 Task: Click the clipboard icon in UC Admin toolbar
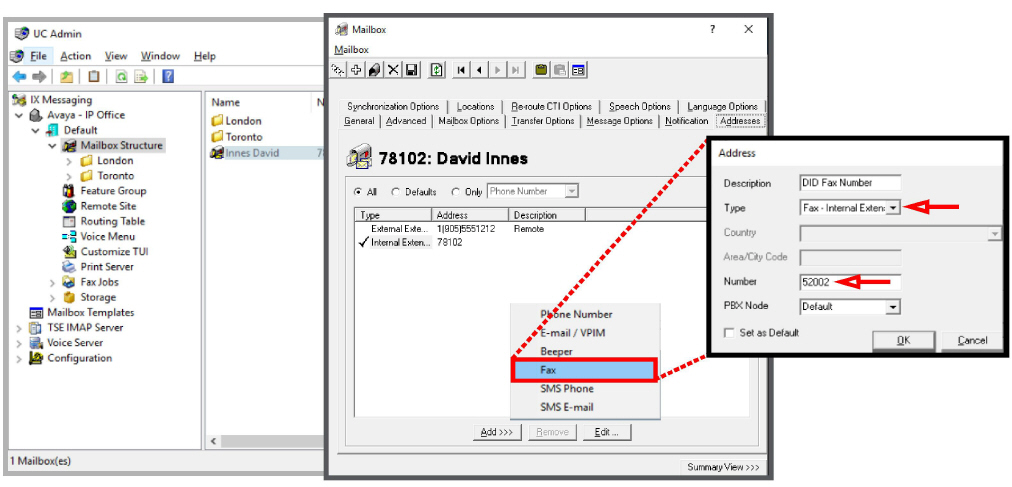94,77
